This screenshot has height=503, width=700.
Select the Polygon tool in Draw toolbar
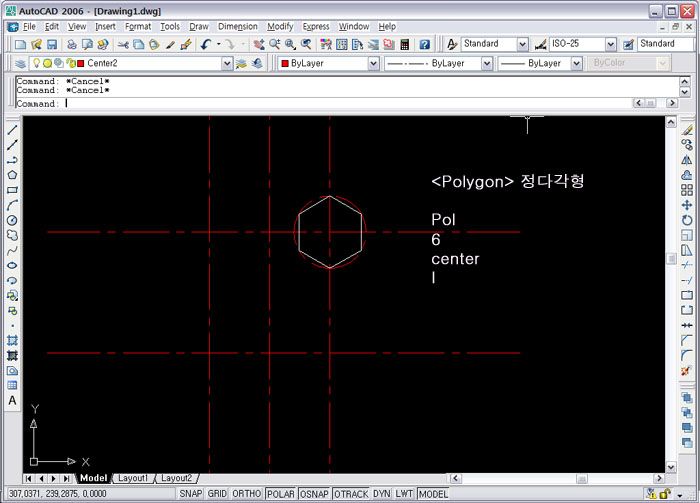point(12,175)
